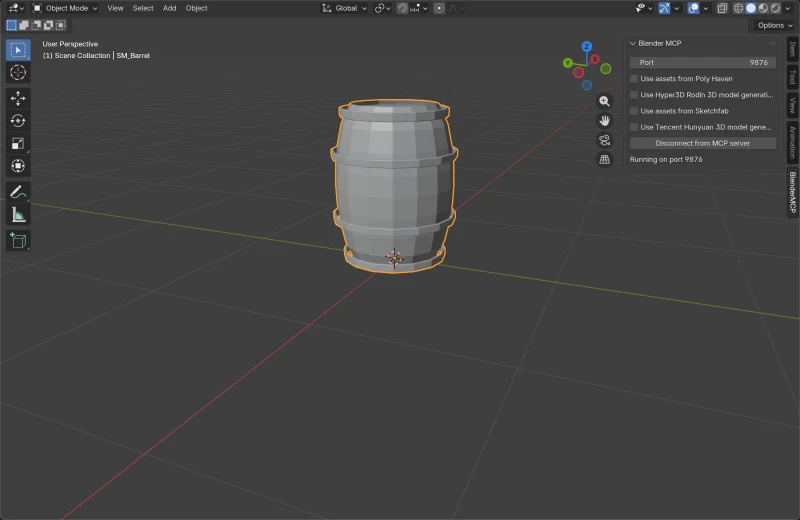
Task: Switch to the Tool sidebar tab
Action: coord(792,77)
